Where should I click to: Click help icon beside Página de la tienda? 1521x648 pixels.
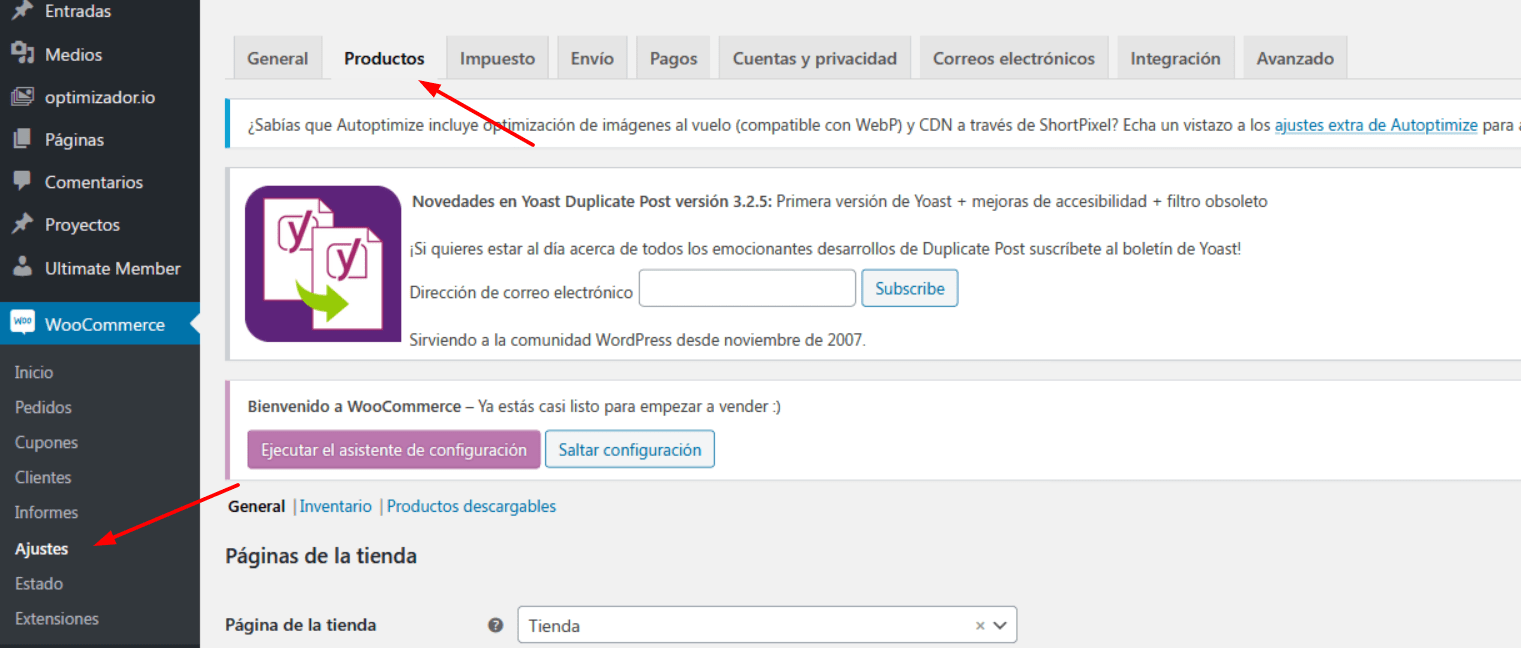(x=495, y=625)
